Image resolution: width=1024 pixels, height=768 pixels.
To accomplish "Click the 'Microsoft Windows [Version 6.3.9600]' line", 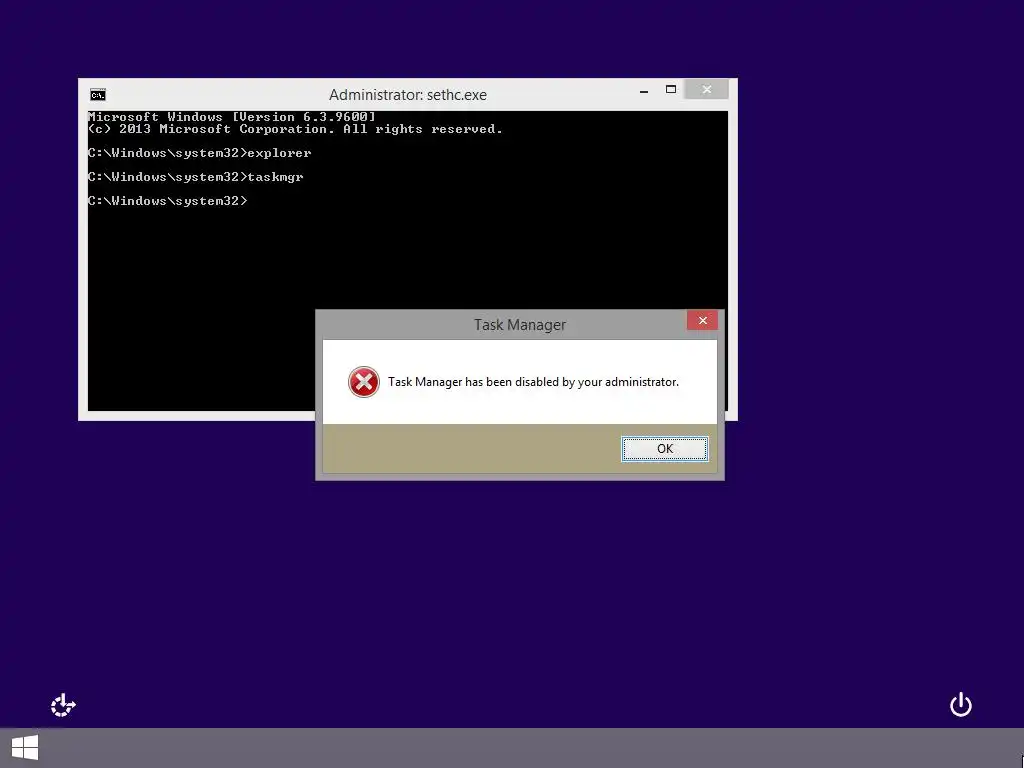I will (x=232, y=117).
